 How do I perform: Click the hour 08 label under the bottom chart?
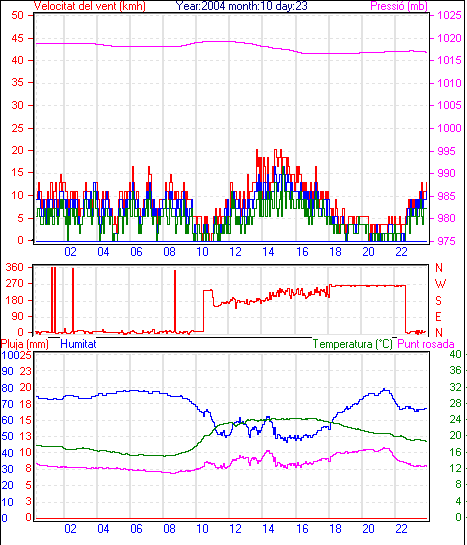(x=169, y=529)
